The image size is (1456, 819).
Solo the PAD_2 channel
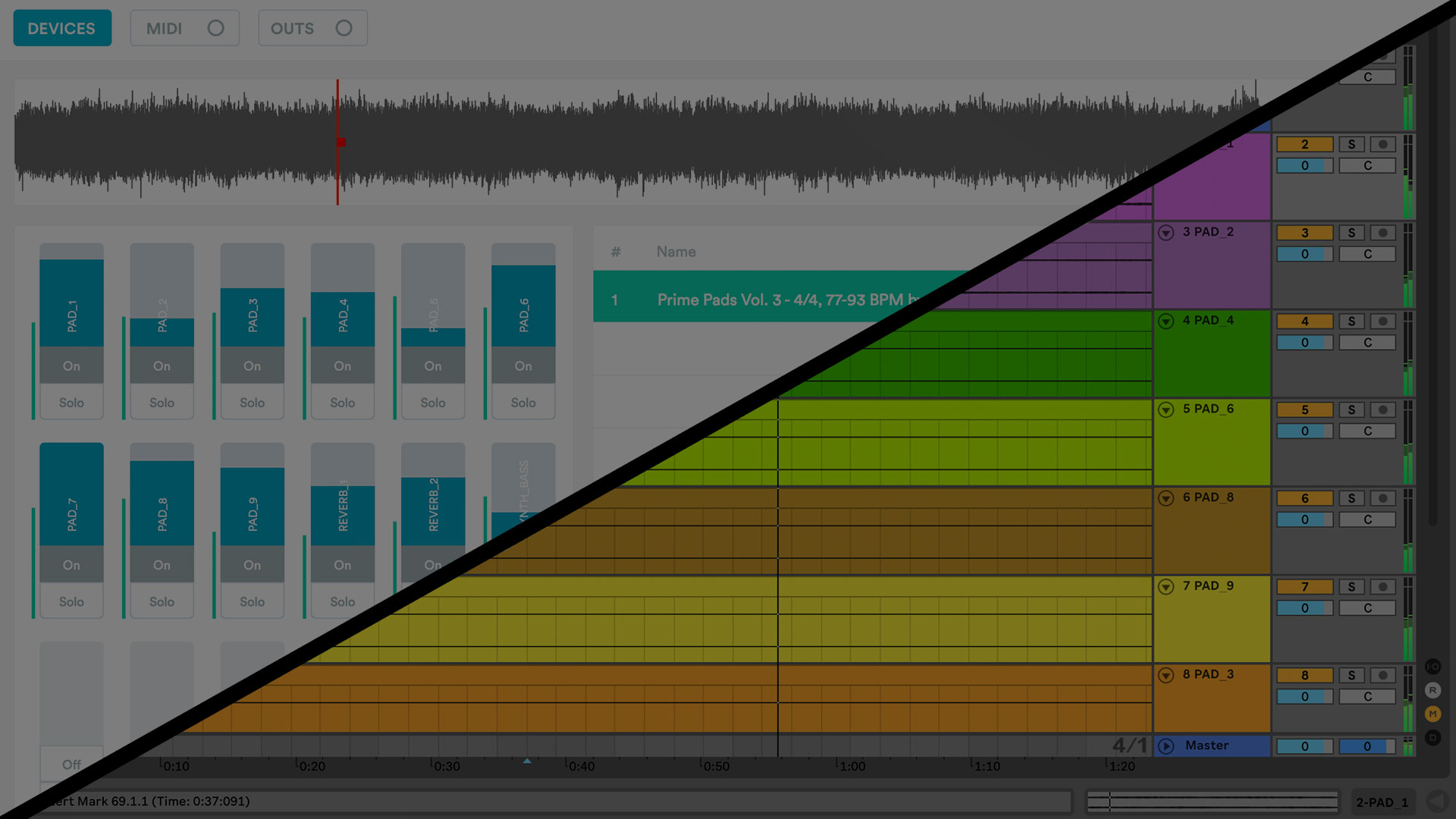[162, 402]
